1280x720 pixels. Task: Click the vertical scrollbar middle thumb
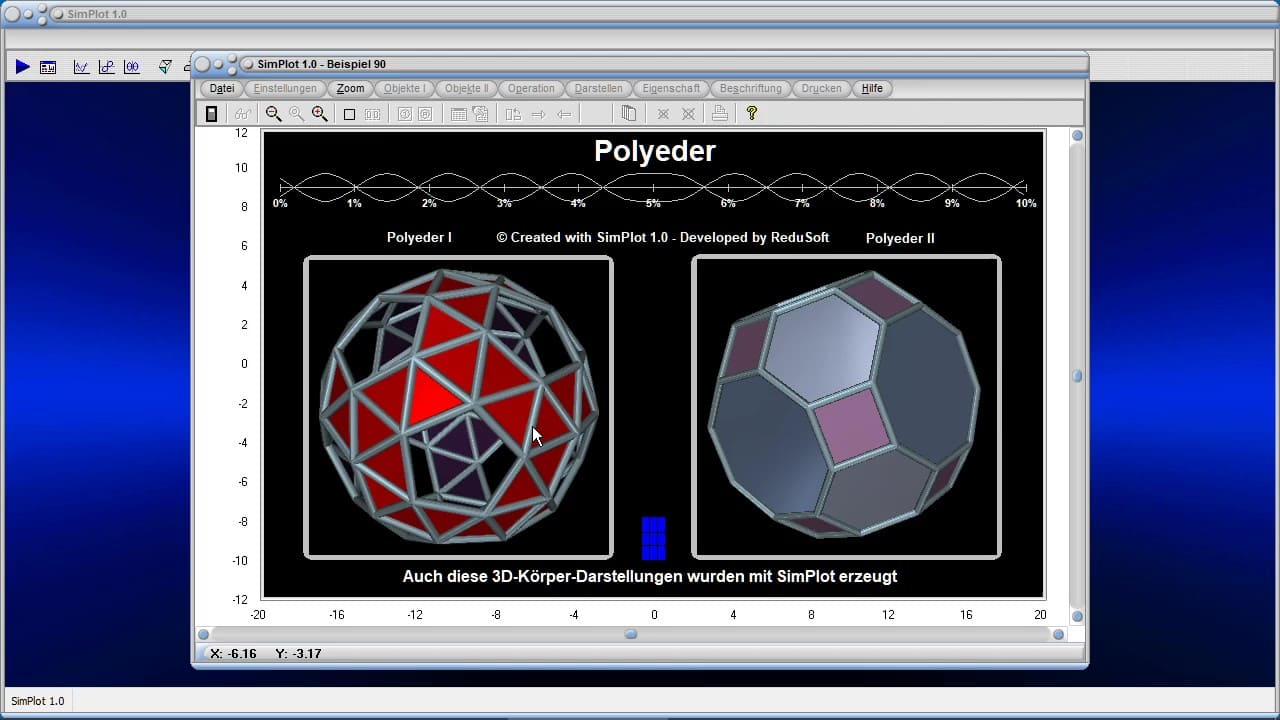pos(1078,376)
